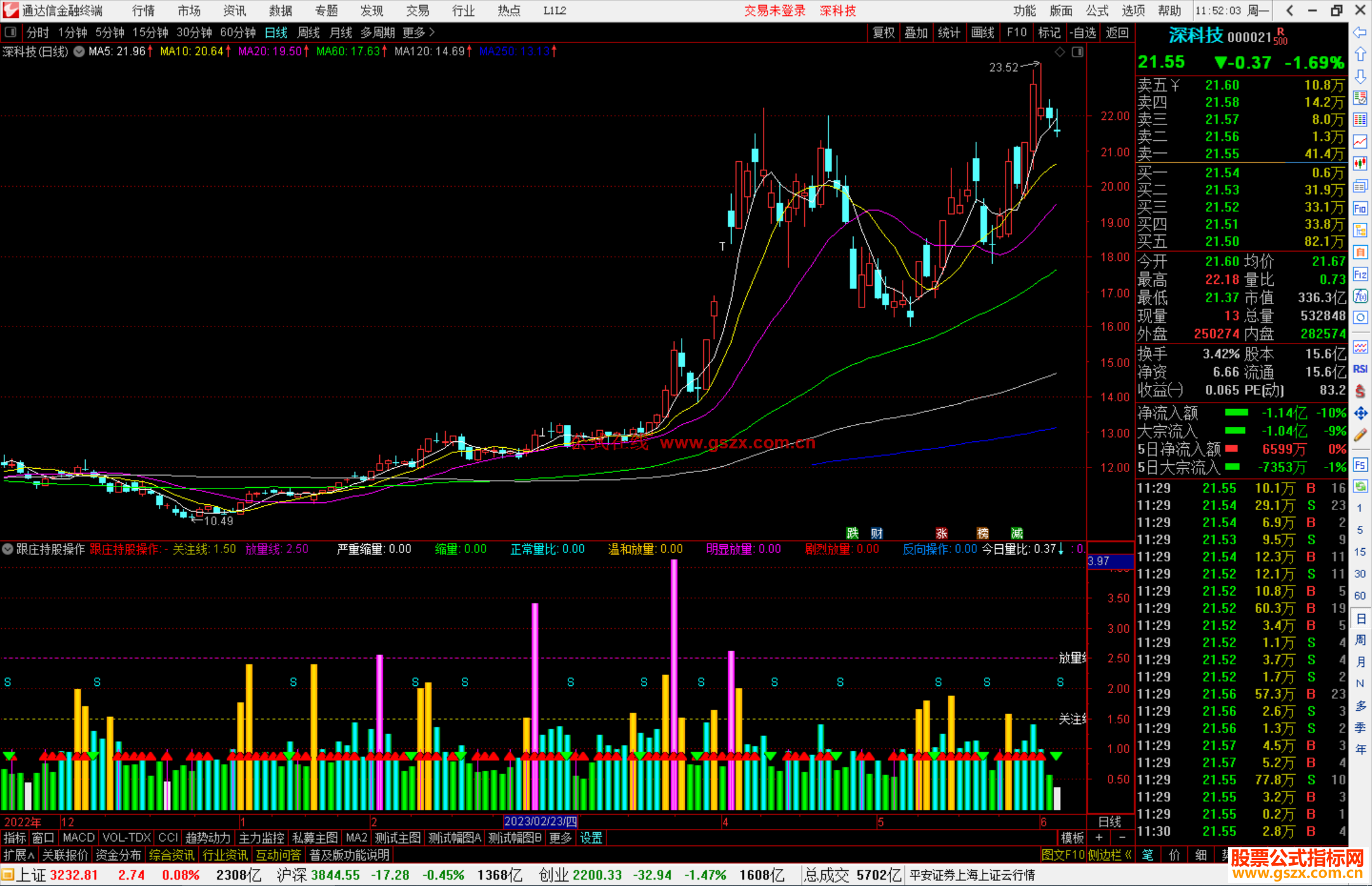This screenshot has width=1372, height=886.
Task: Open the colored quote table icon
Action: click(x=1360, y=120)
